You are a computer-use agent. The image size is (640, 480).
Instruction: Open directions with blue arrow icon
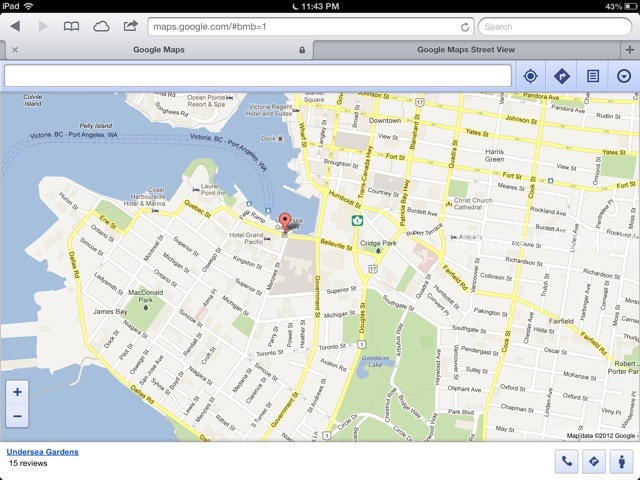562,76
